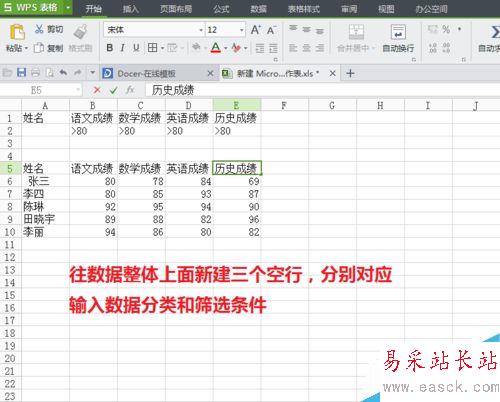Click the Undo arrow icon
Screen dimensions: 500x402
coord(63,72)
